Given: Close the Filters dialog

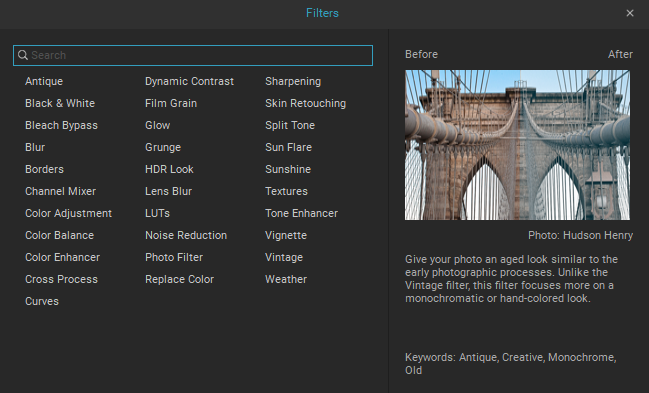Looking at the screenshot, I should pyautogui.click(x=630, y=13).
